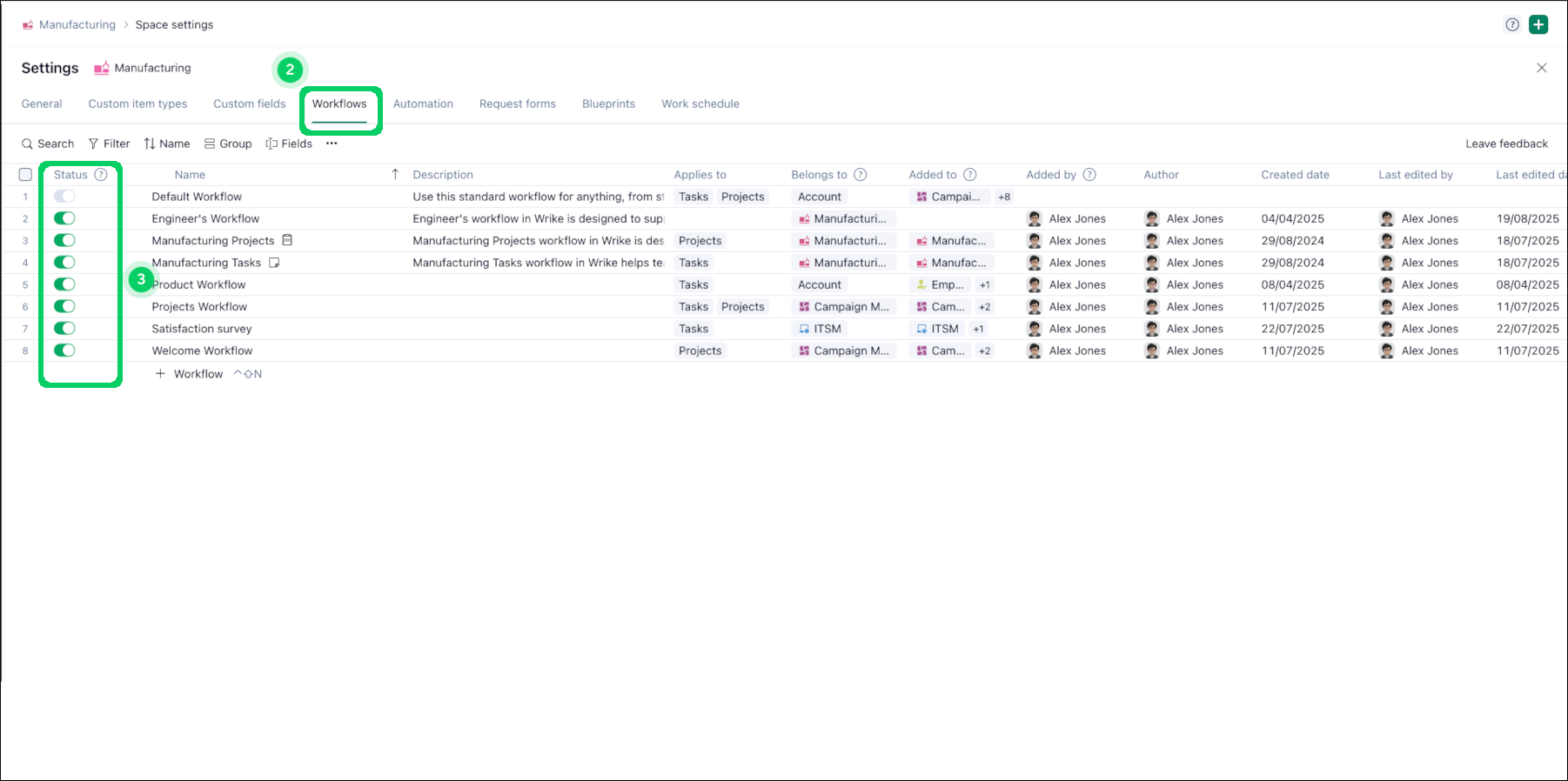Image resolution: width=1568 pixels, height=781 pixels.
Task: Open the Work schedule tab
Action: tap(700, 103)
